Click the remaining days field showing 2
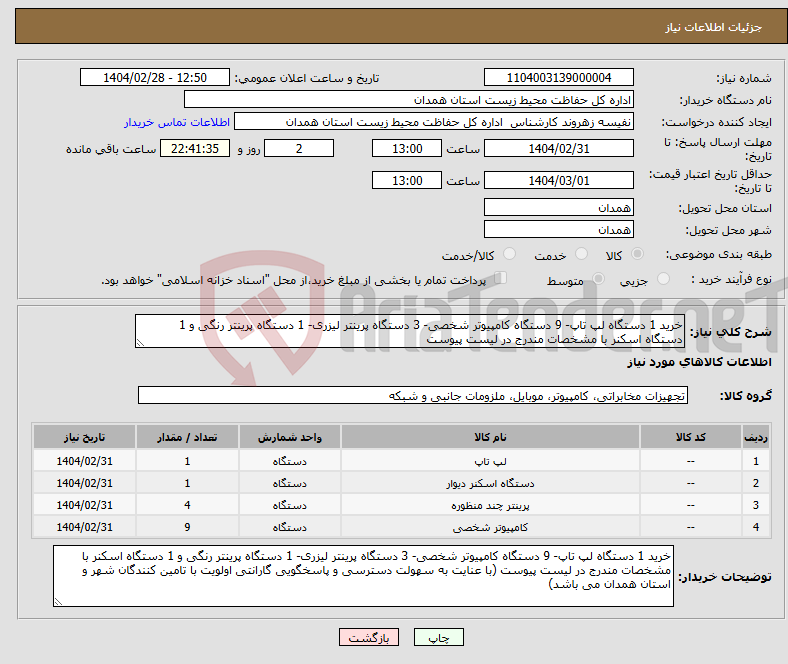 [x=299, y=148]
